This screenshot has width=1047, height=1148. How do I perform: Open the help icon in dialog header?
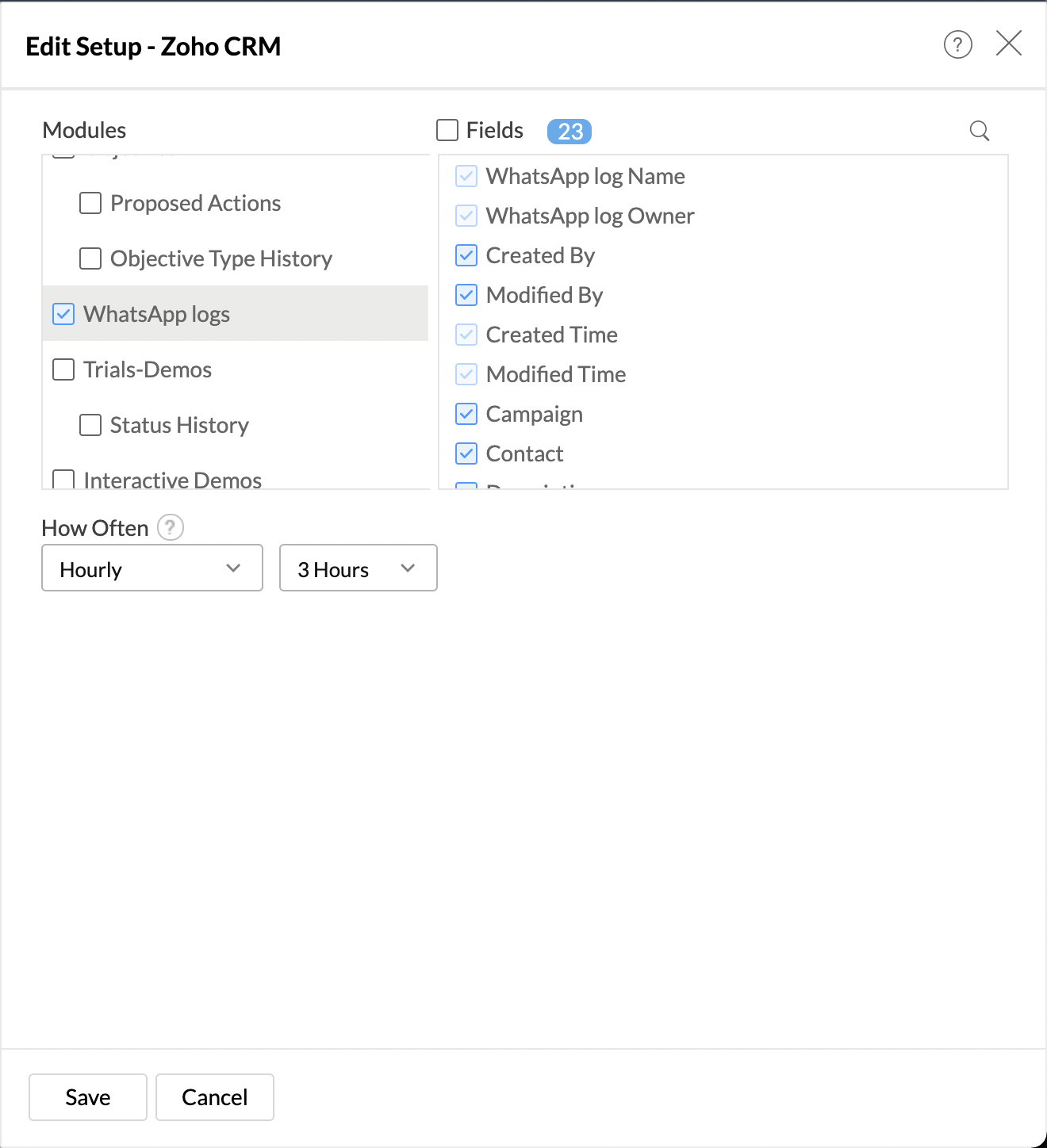[x=957, y=44]
